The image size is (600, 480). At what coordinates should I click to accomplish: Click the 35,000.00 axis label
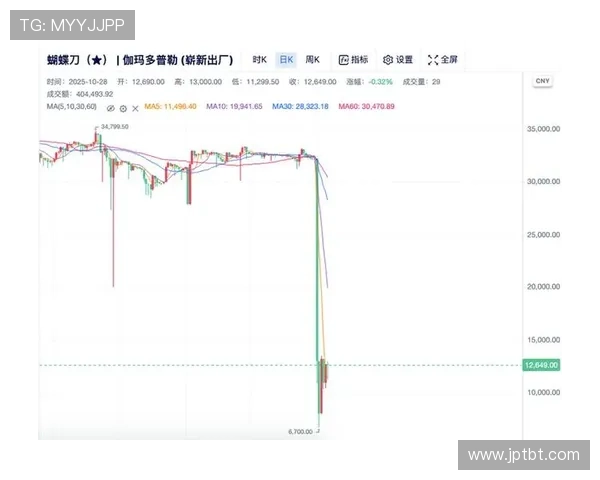tap(543, 129)
